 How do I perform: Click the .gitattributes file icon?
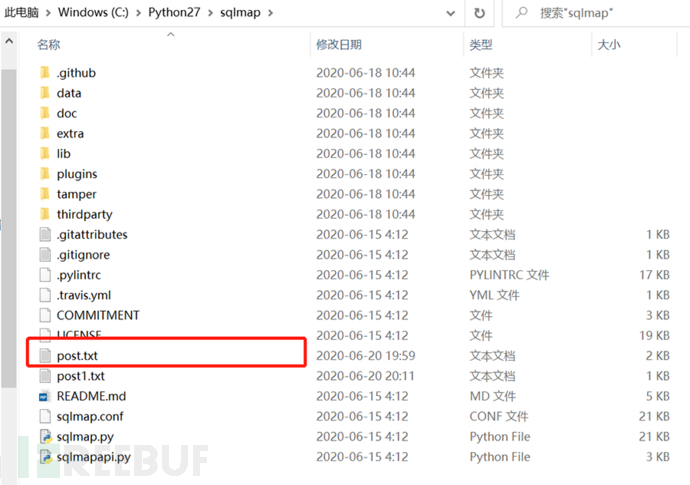pos(45,235)
